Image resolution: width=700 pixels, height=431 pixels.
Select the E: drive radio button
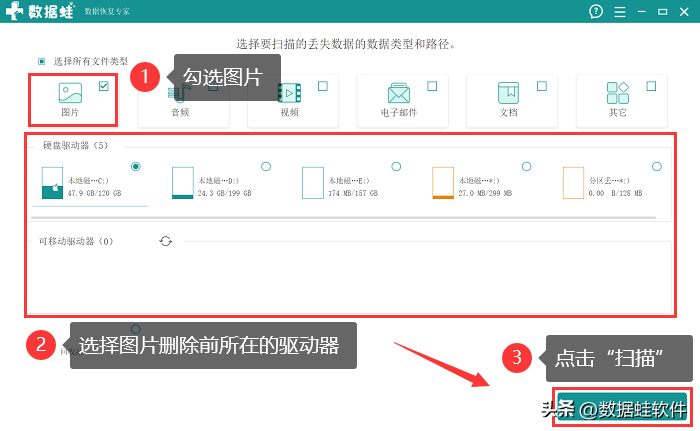click(x=396, y=167)
